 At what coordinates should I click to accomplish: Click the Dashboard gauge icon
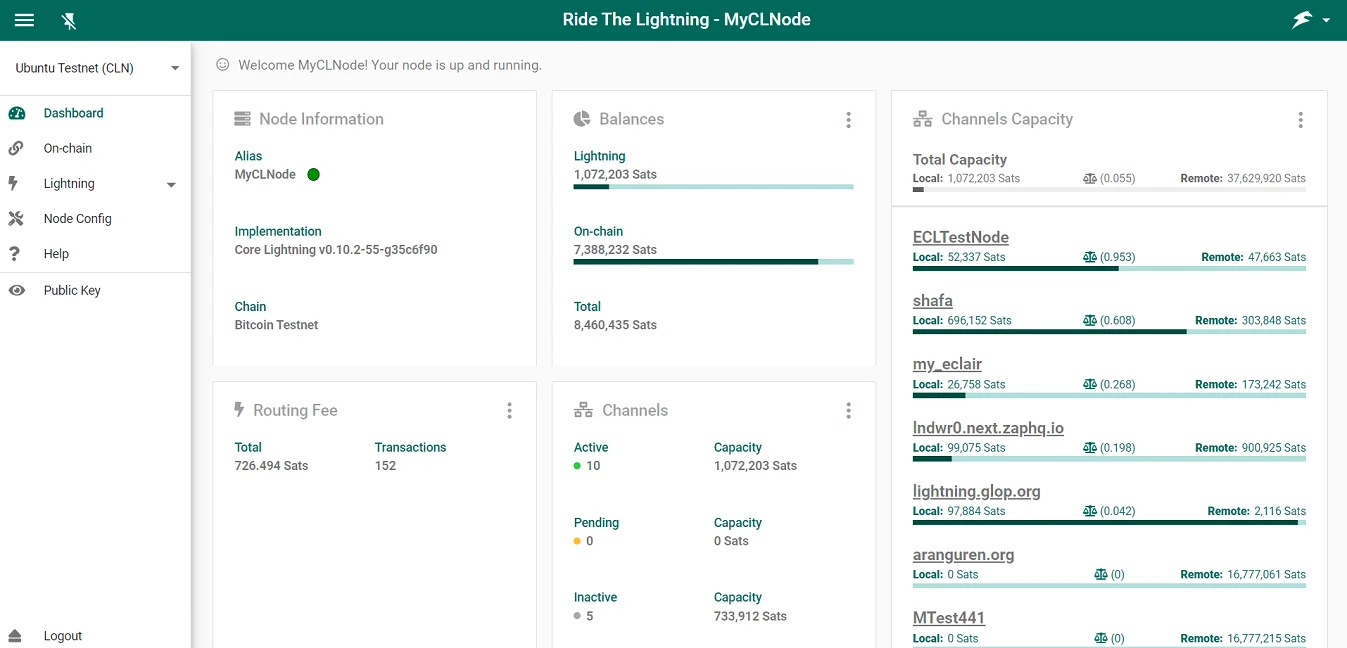coord(16,113)
